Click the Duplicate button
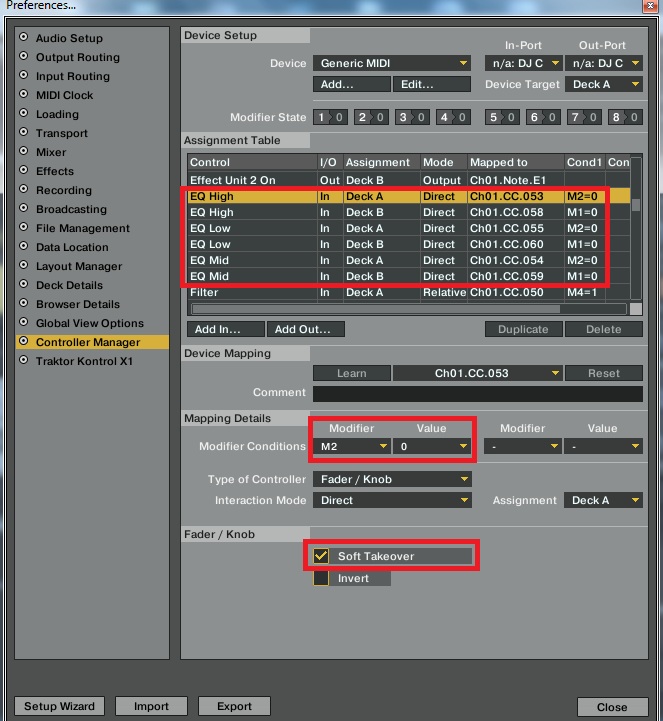 tap(524, 329)
